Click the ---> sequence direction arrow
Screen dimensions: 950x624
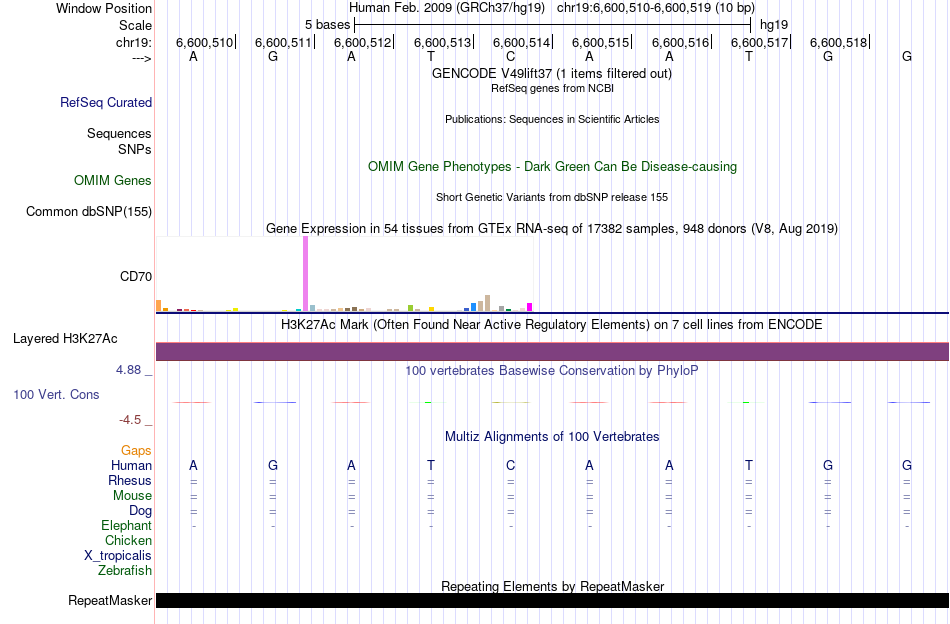[141, 58]
